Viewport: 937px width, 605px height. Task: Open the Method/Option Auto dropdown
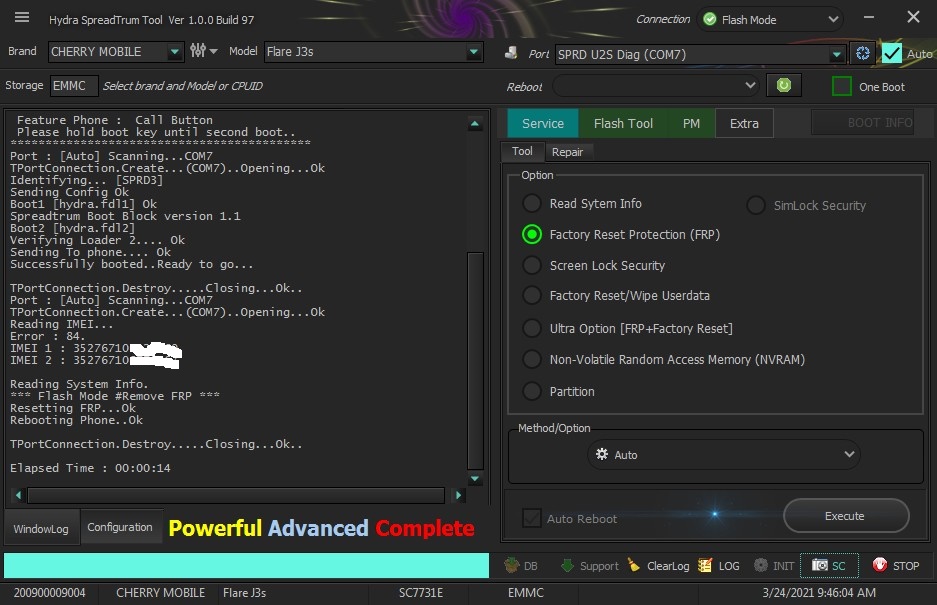coord(724,454)
